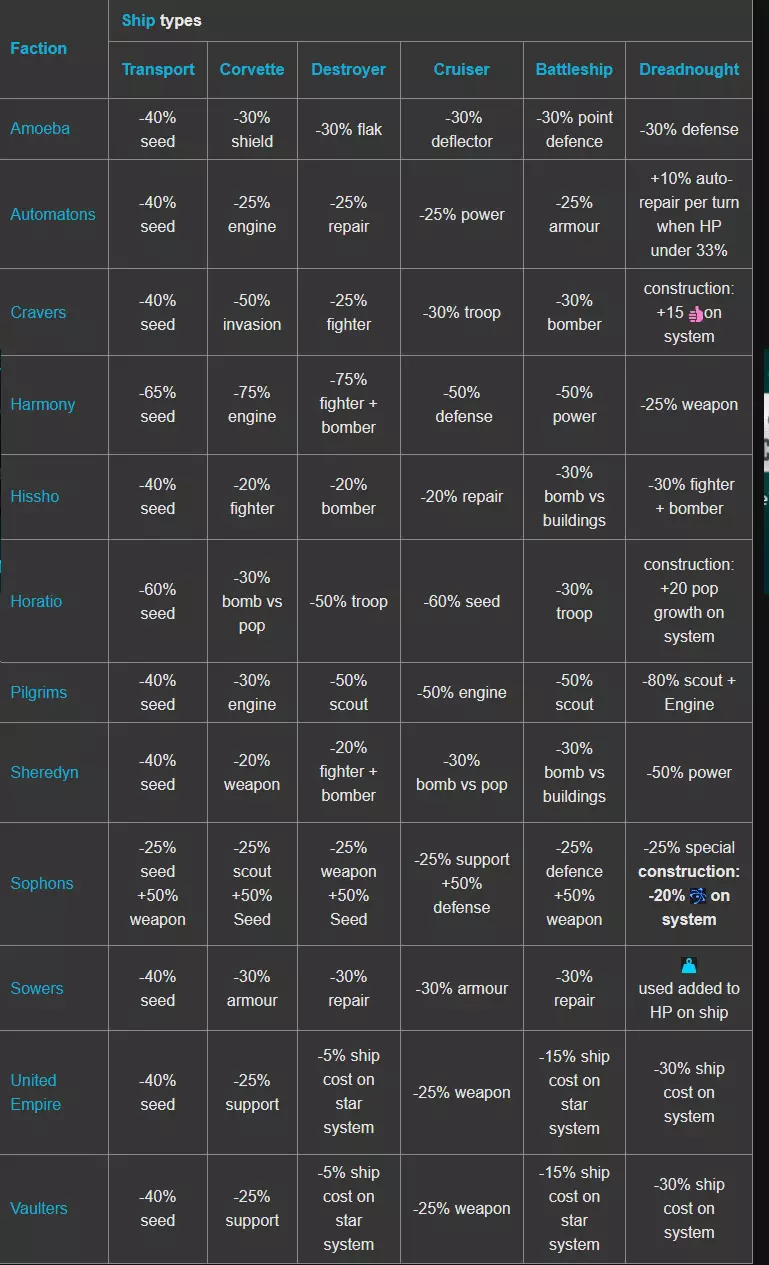Go to the Vaulters faction page

pos(39,1208)
